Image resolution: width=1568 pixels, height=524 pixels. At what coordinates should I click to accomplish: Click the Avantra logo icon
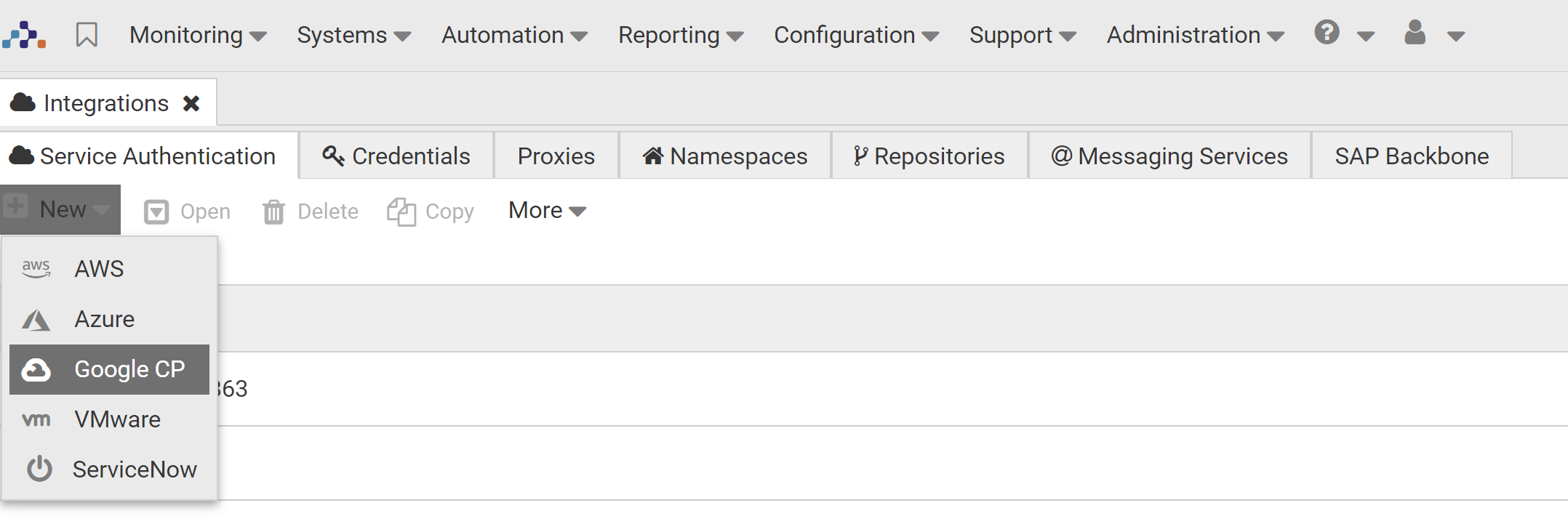click(25, 34)
